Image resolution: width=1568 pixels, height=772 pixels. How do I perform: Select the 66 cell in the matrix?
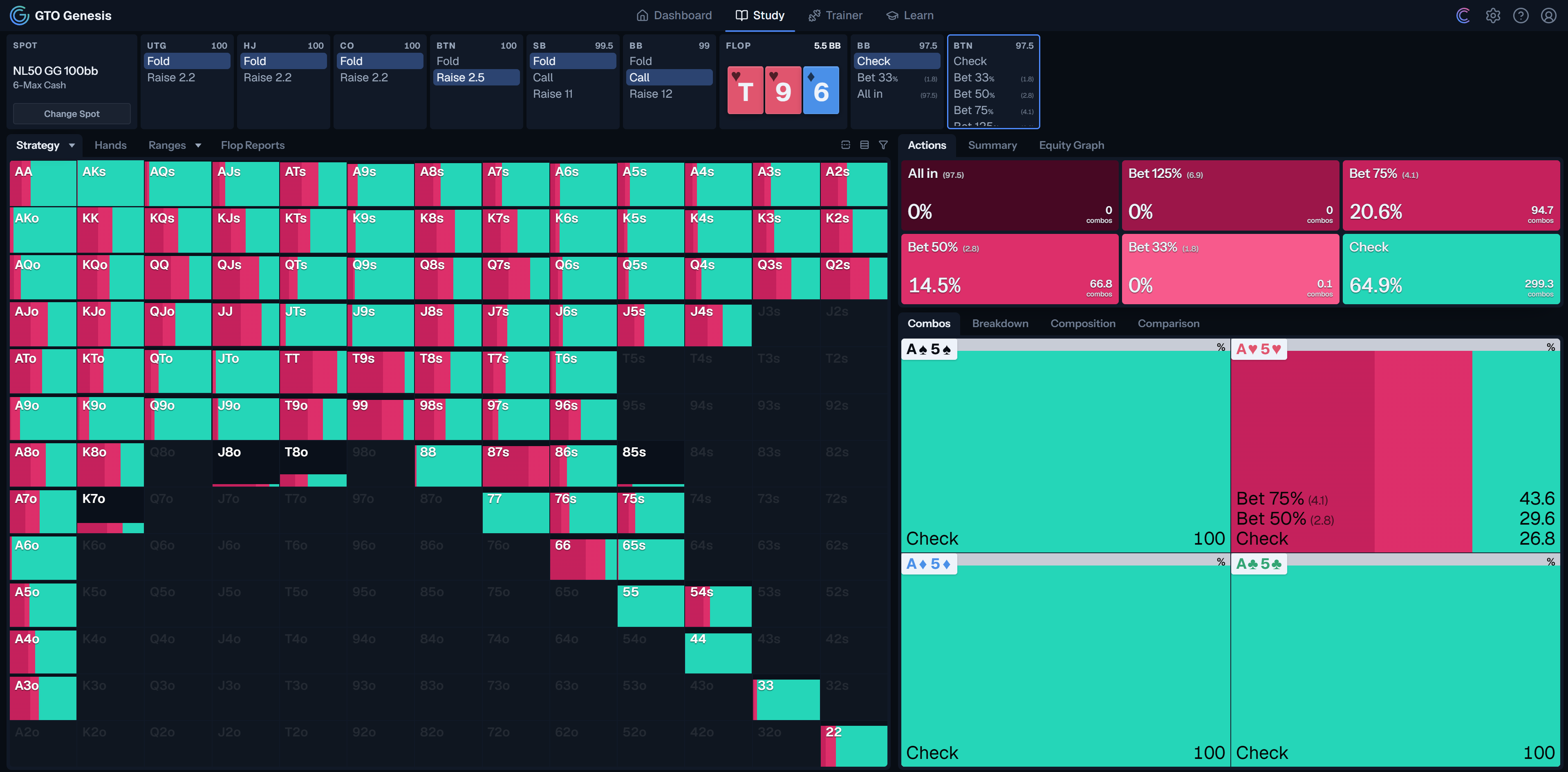pyautogui.click(x=583, y=557)
